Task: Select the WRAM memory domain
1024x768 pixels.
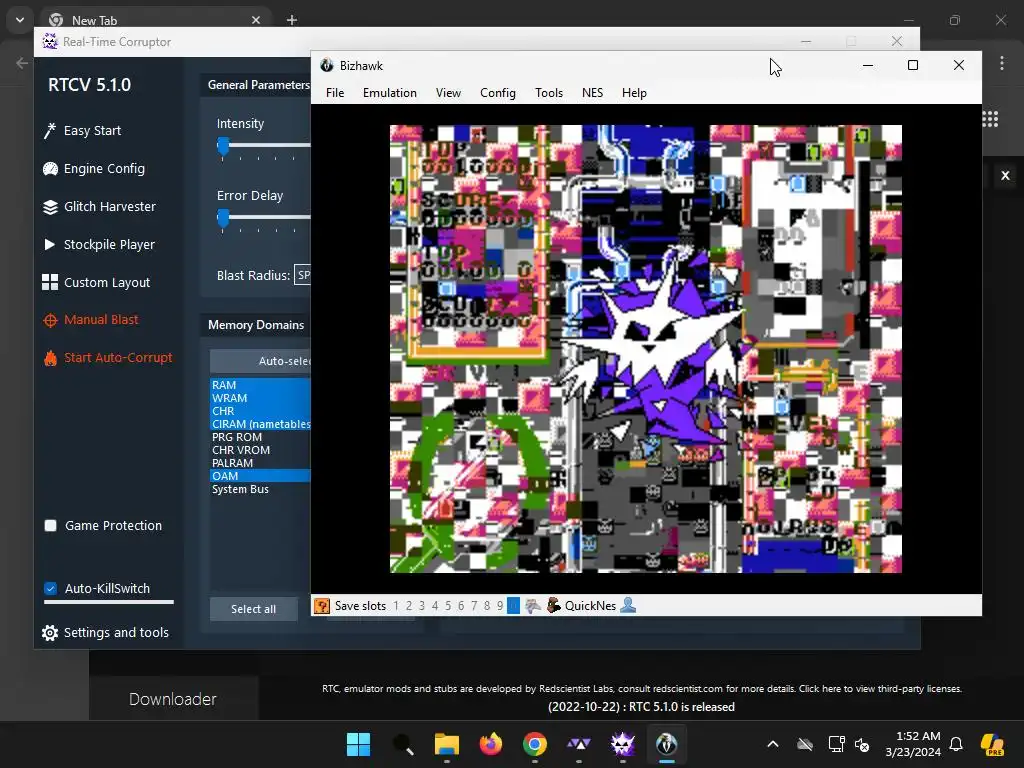Action: pos(260,398)
